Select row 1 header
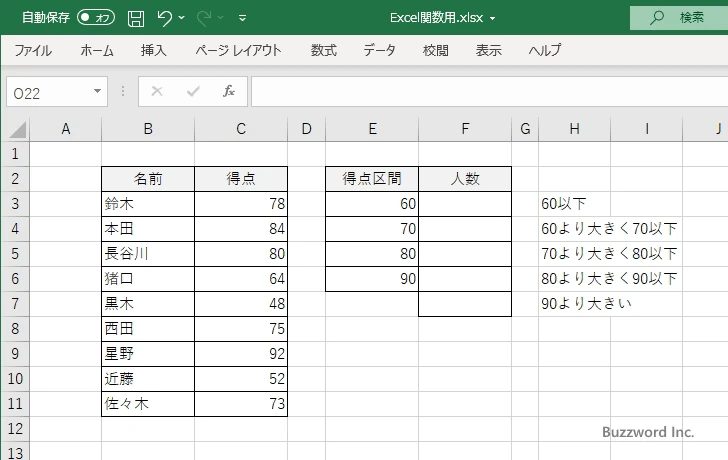 click(15, 154)
